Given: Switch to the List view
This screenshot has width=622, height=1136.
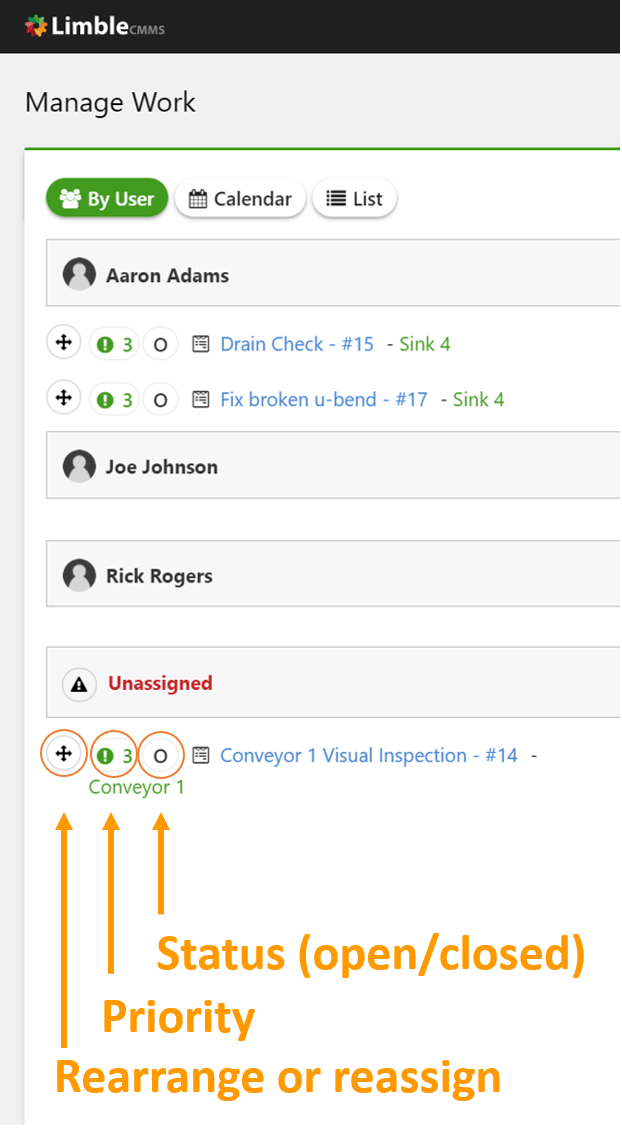Looking at the screenshot, I should coord(354,199).
